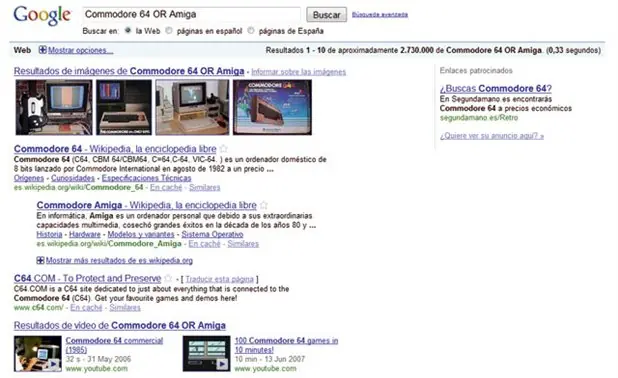Open 'Commodore 64 - Wikipedia, la enciclopedia libre'
This screenshot has height=378, width=618.
(115, 149)
